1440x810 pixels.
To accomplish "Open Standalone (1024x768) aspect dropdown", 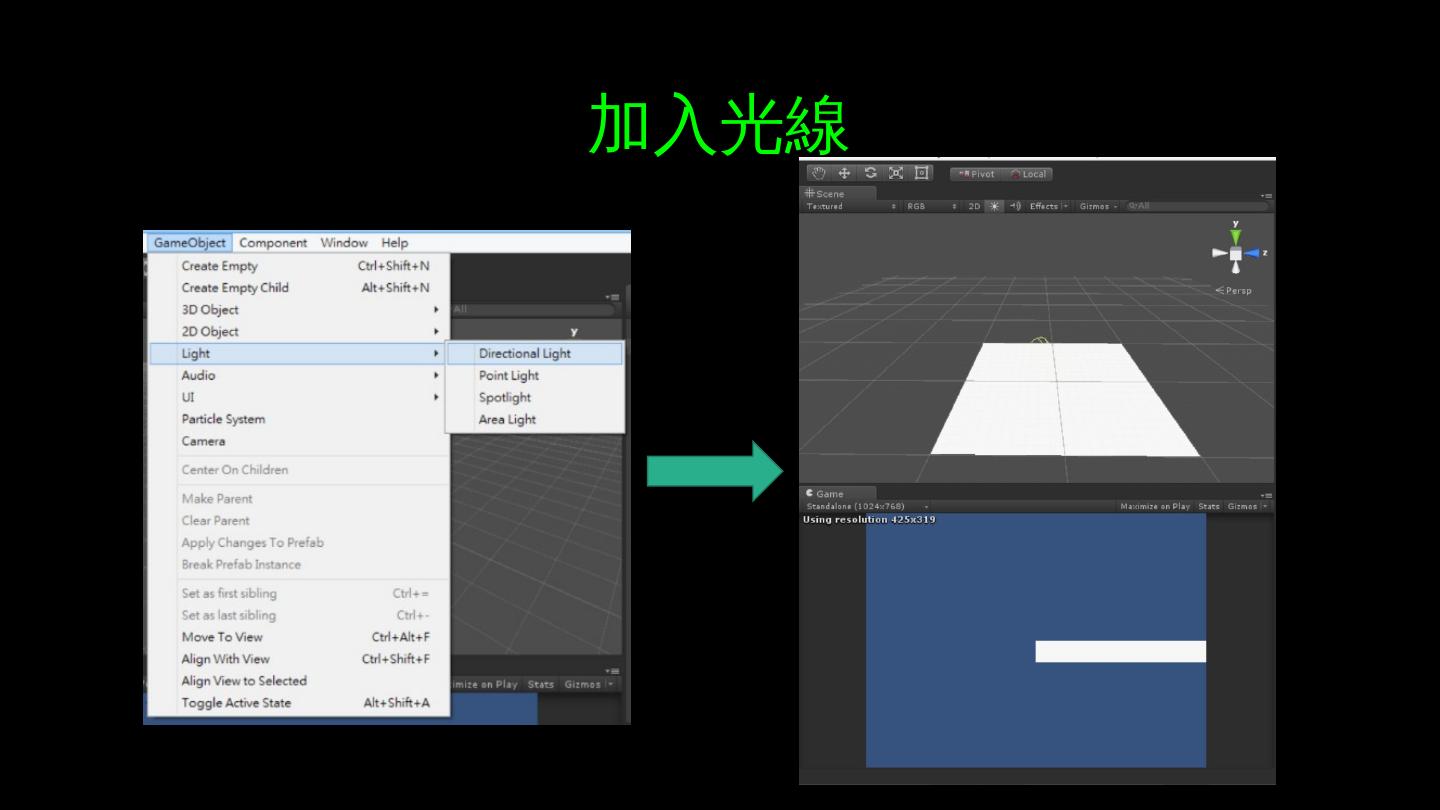I will [866, 506].
